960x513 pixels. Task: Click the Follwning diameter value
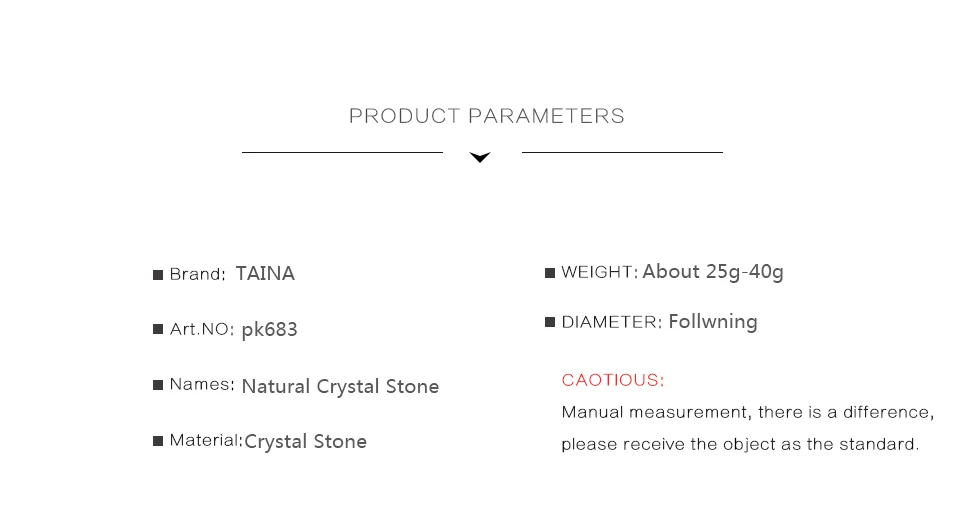point(713,322)
